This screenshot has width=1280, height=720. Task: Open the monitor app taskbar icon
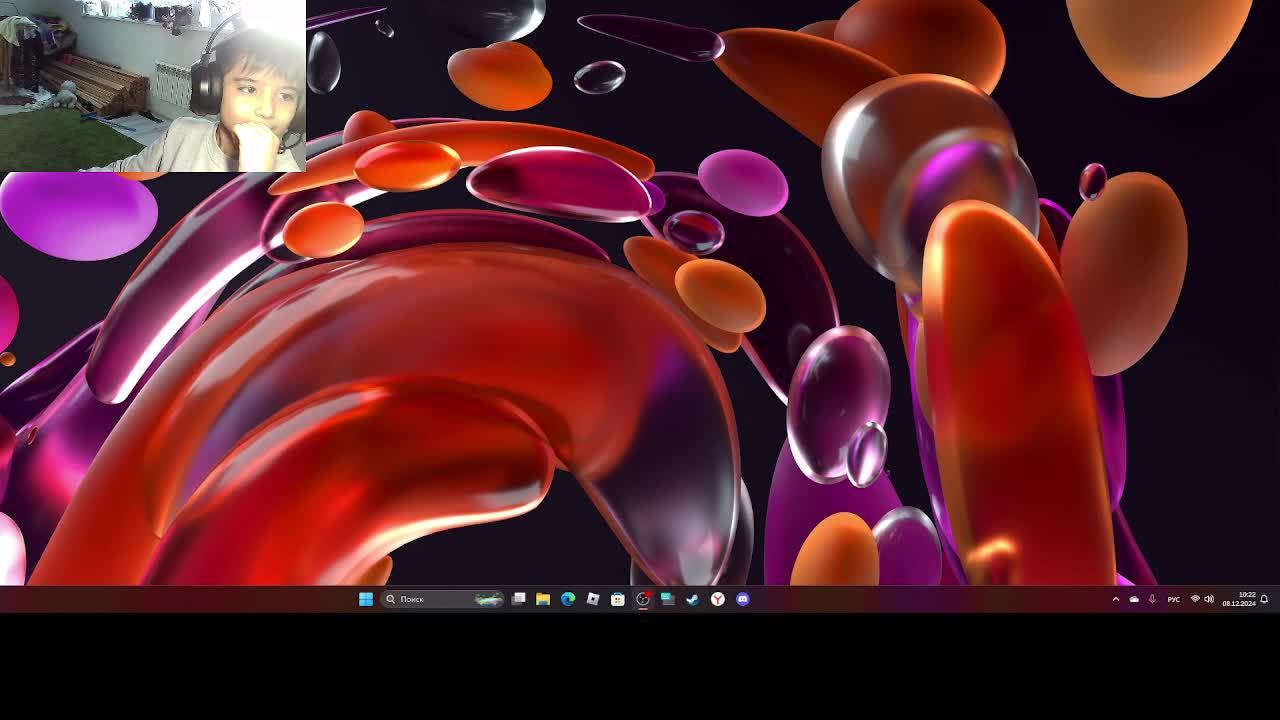tap(668, 599)
